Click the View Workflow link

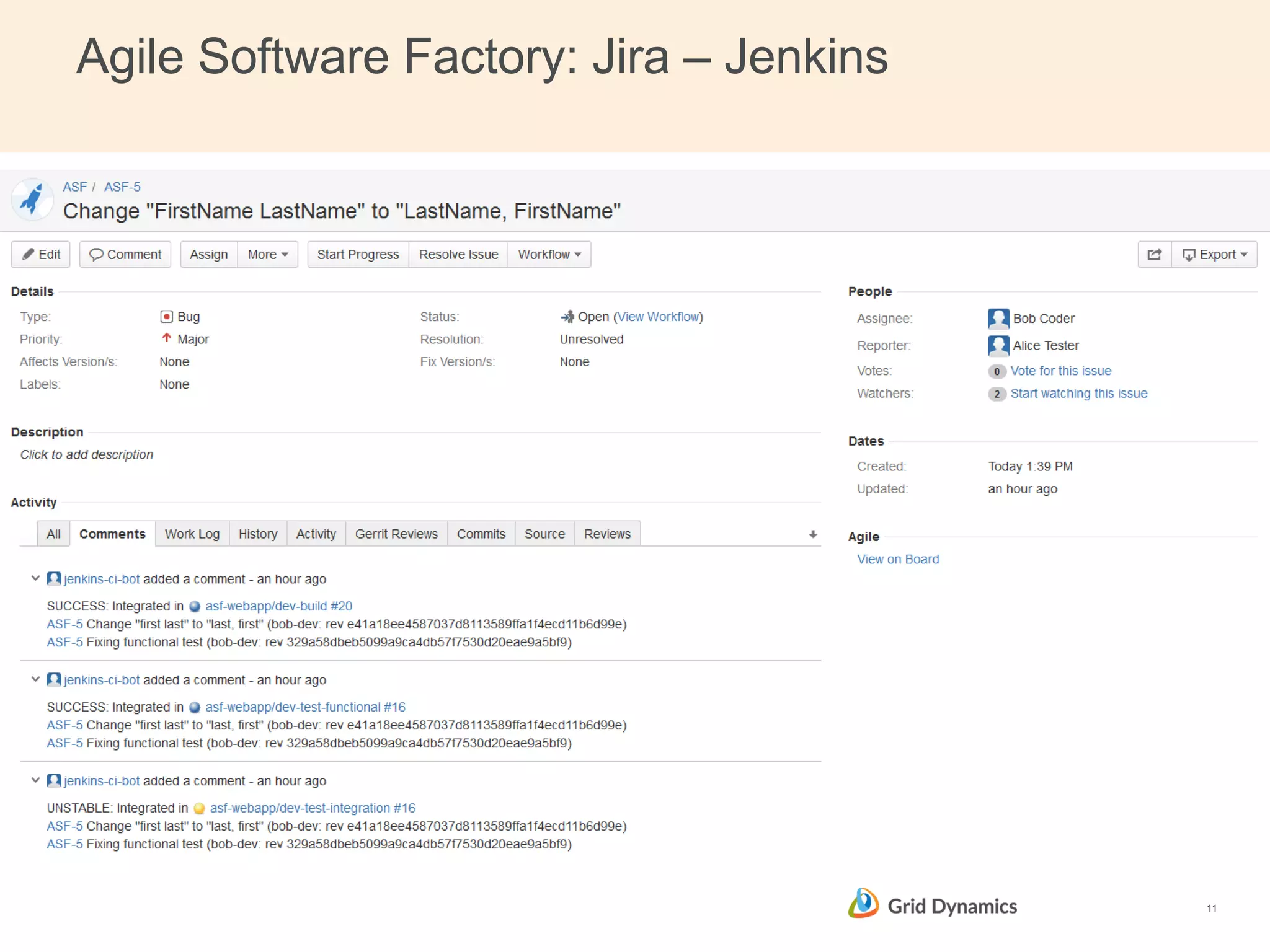click(658, 317)
